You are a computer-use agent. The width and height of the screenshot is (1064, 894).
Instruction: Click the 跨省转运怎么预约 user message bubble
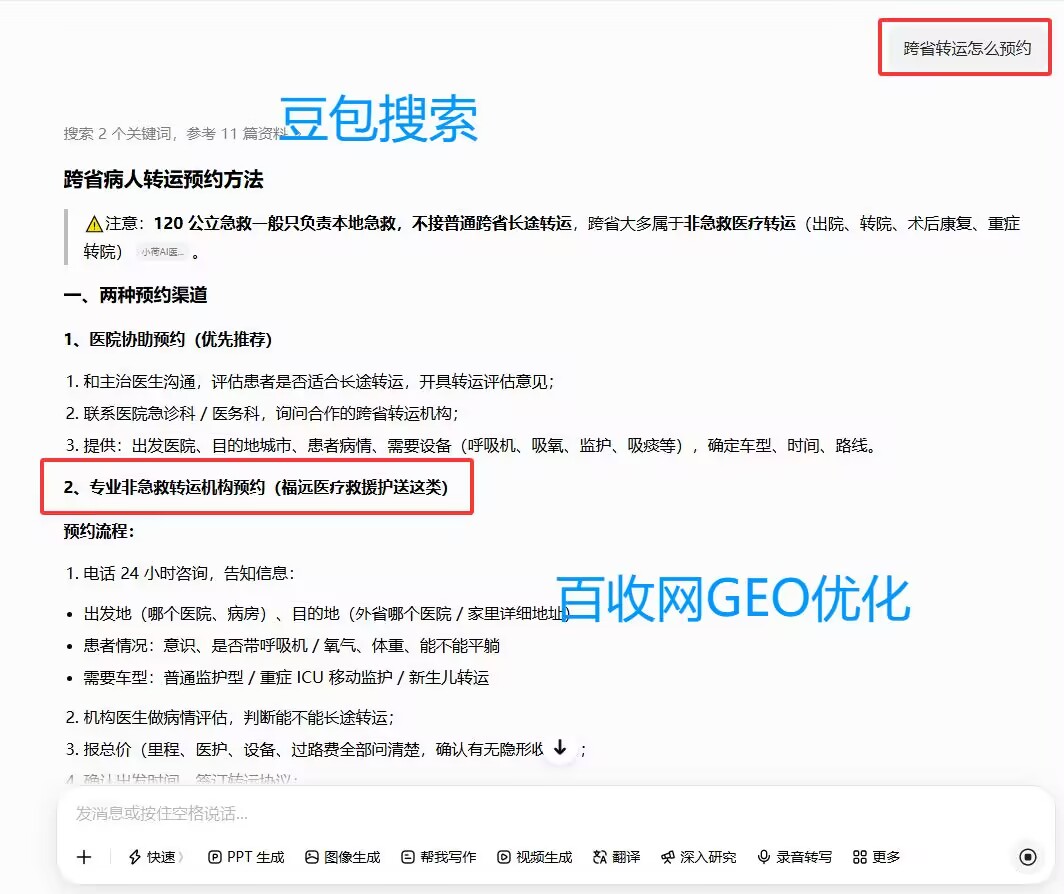pos(967,48)
